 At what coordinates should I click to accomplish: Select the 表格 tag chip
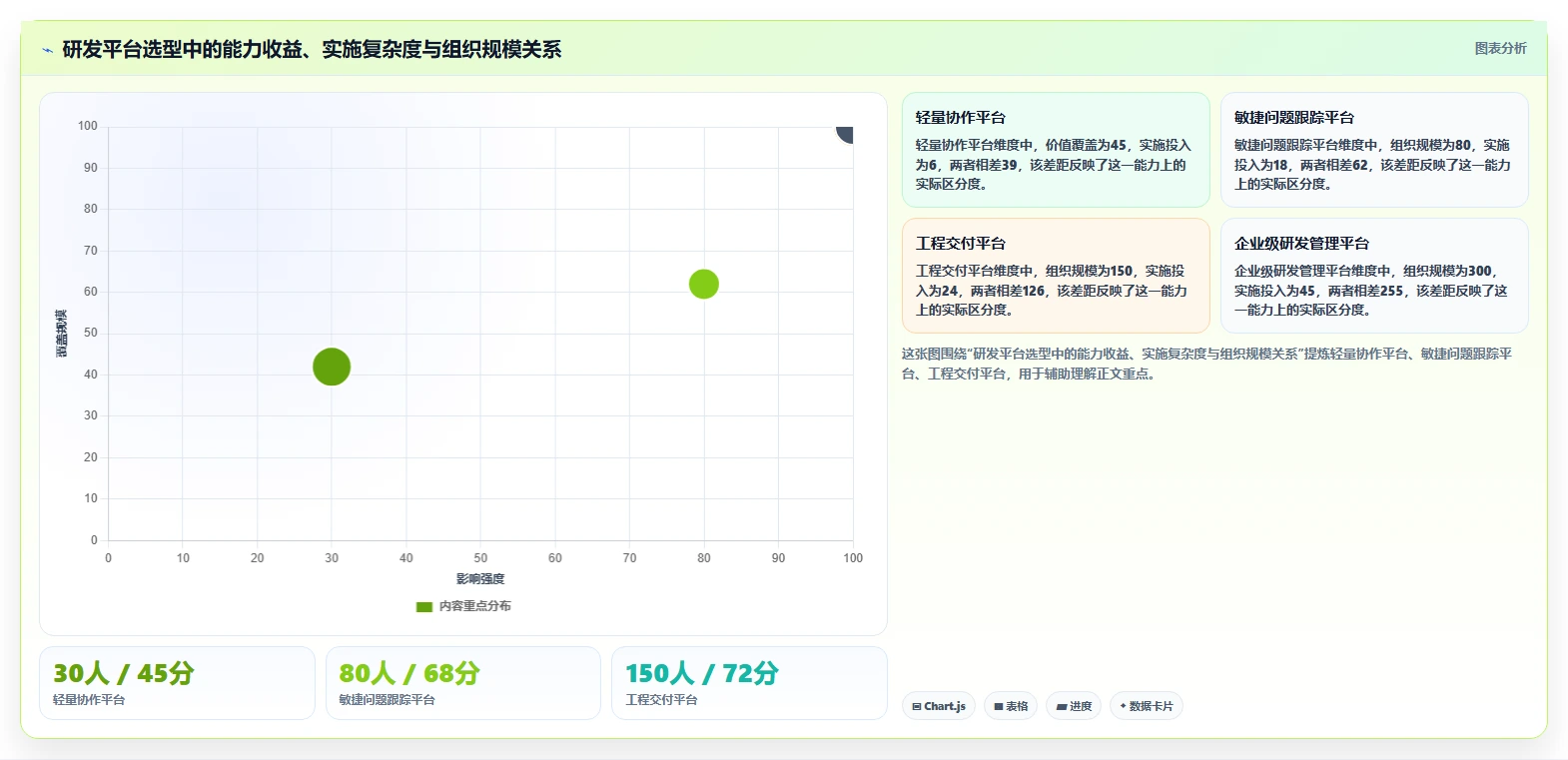pos(1011,706)
